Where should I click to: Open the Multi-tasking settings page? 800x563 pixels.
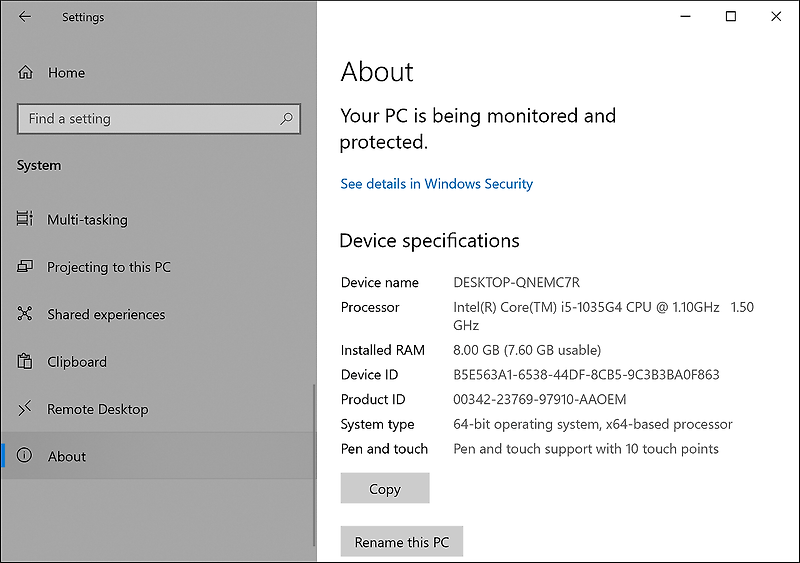click(x=87, y=220)
